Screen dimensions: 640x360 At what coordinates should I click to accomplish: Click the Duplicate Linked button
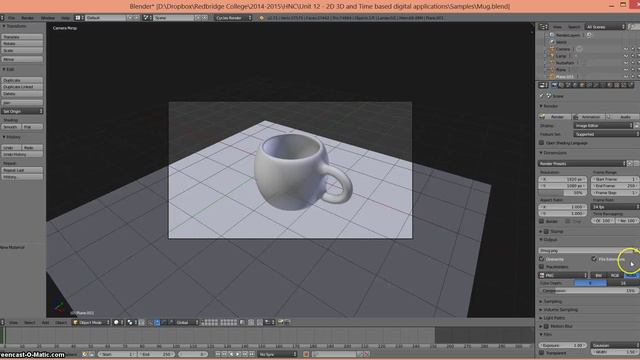coord(22,87)
